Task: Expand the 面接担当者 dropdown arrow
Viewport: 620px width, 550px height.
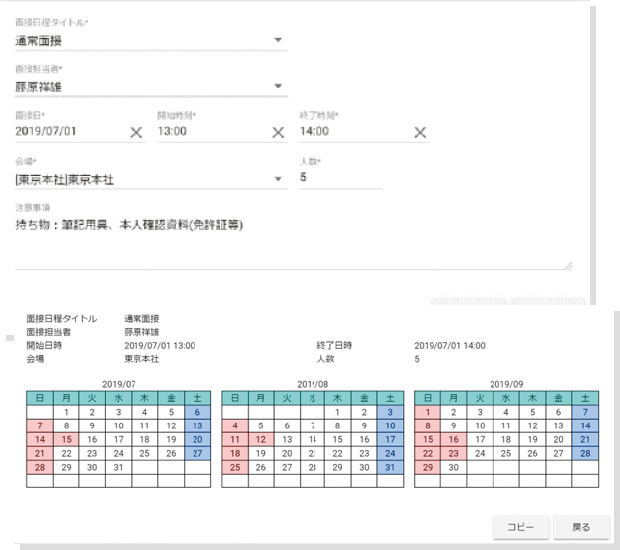Action: [278, 87]
